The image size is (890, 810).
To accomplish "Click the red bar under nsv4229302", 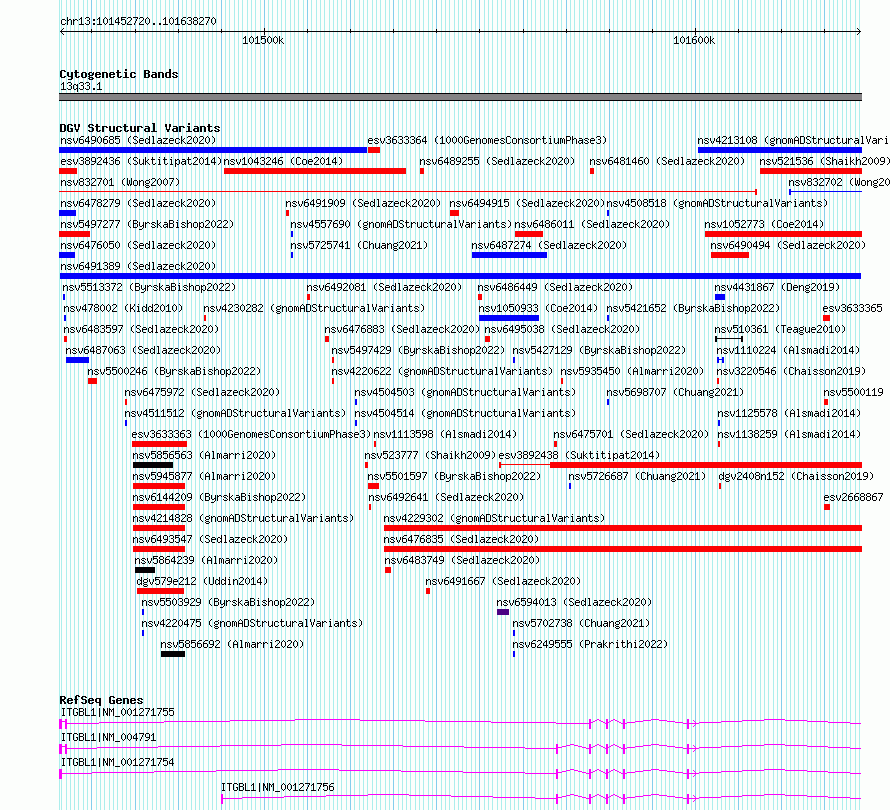I will pyautogui.click(x=623, y=528).
